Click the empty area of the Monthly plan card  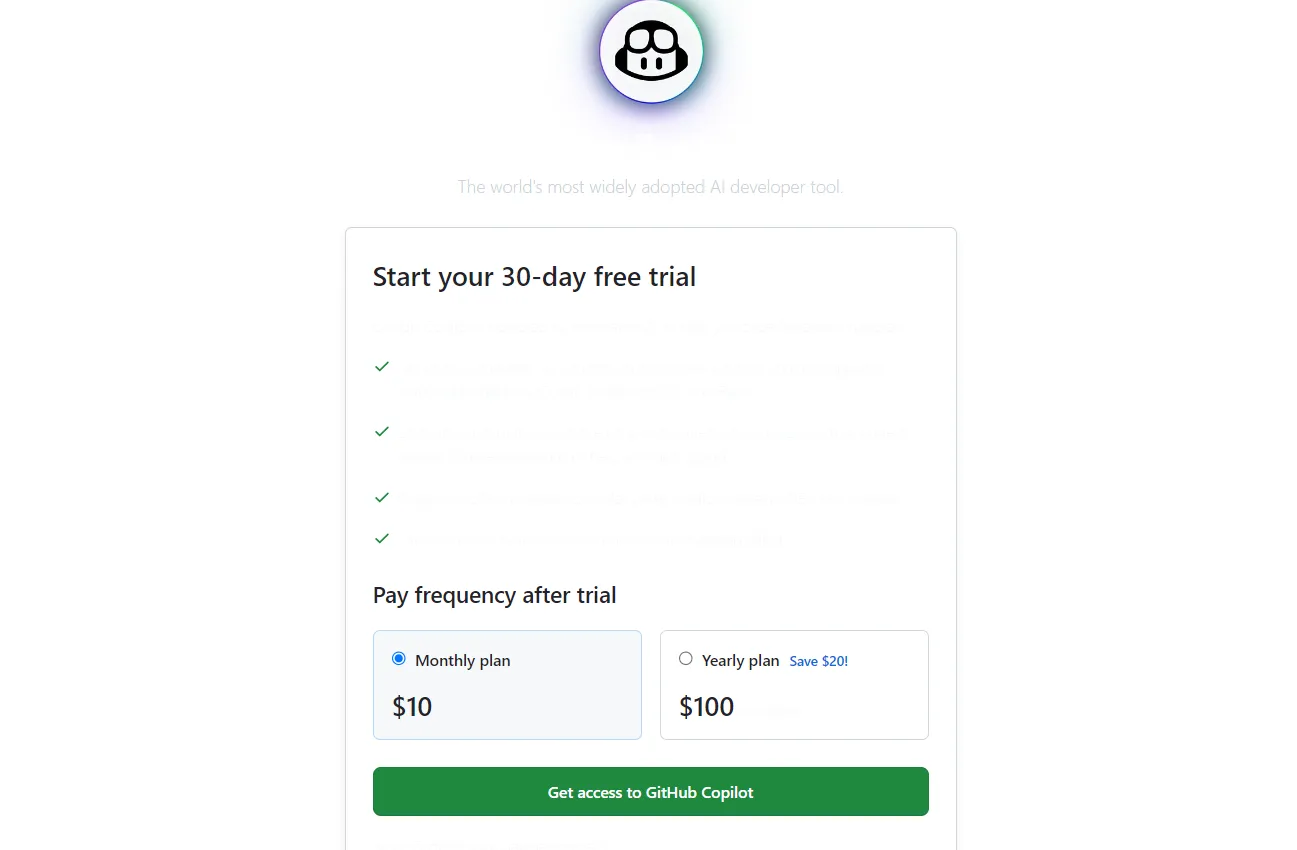coord(560,700)
